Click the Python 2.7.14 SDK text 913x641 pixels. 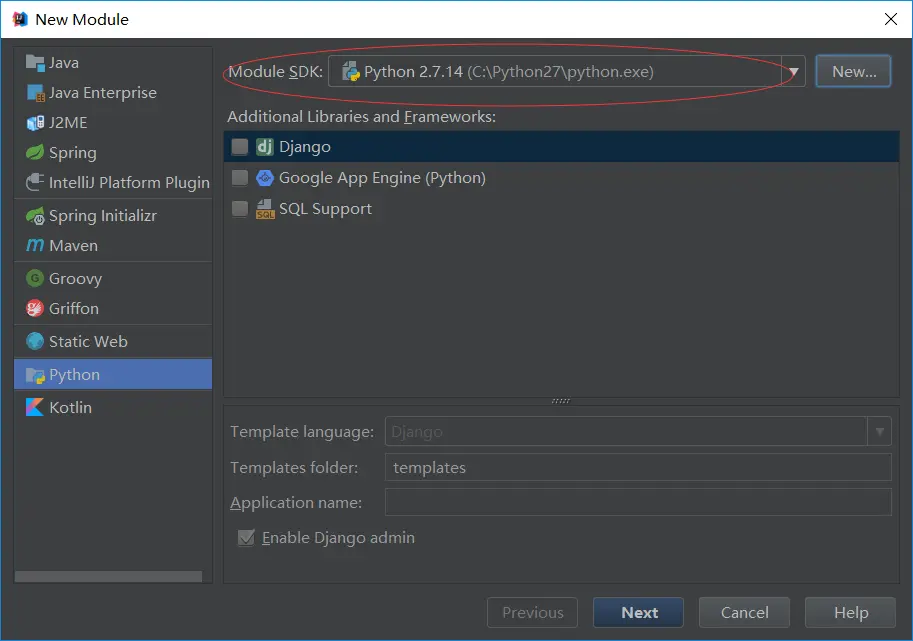(509, 72)
